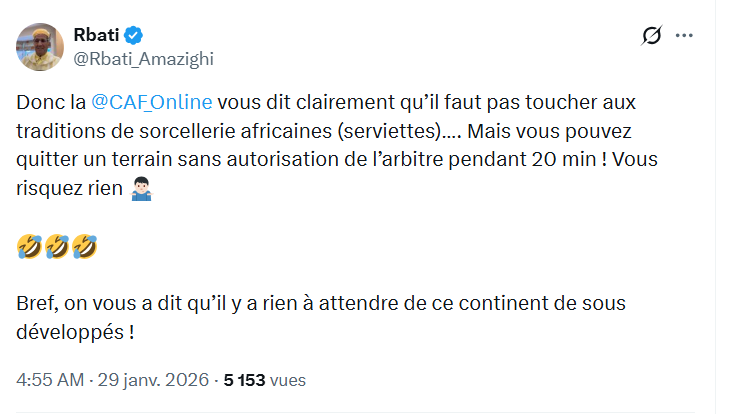Open the 4:55 AM timestamp link

(x=52, y=380)
